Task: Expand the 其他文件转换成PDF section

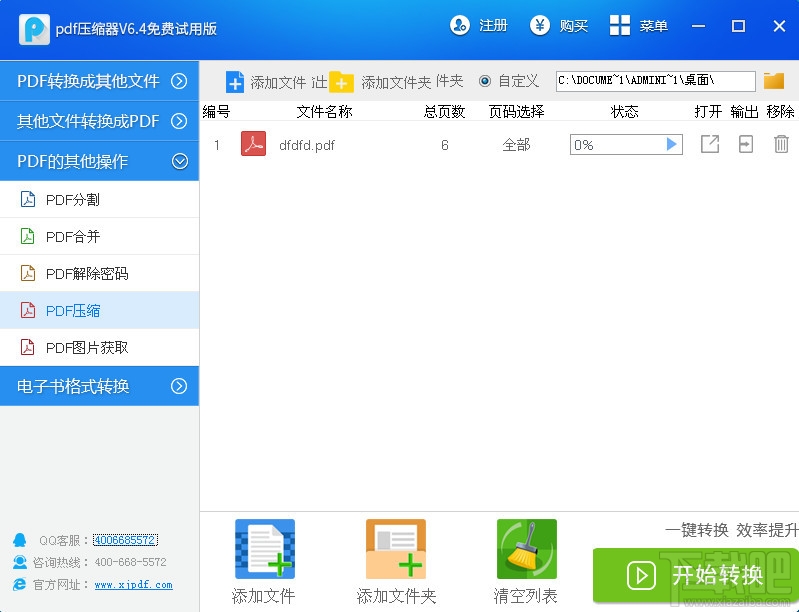Action: 99,121
